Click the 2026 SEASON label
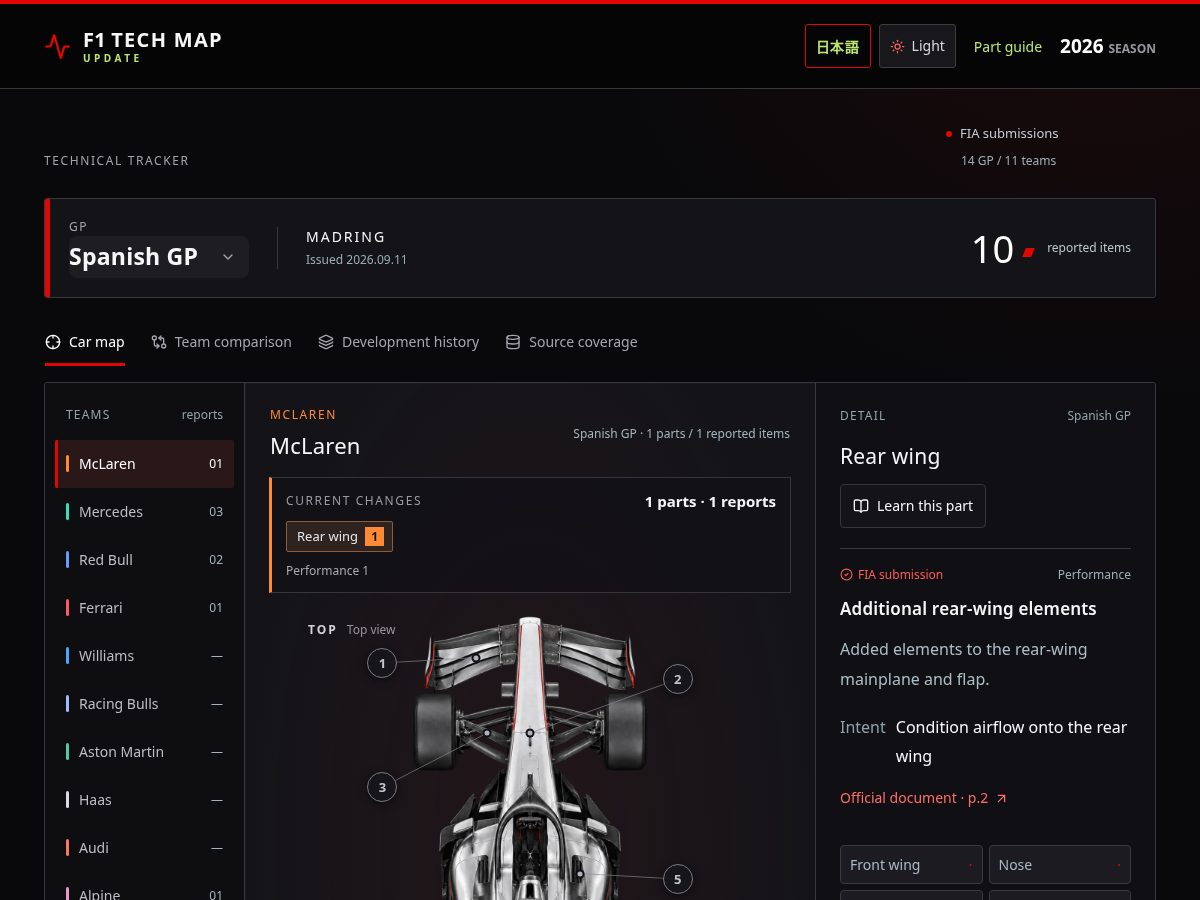 coord(1107,47)
